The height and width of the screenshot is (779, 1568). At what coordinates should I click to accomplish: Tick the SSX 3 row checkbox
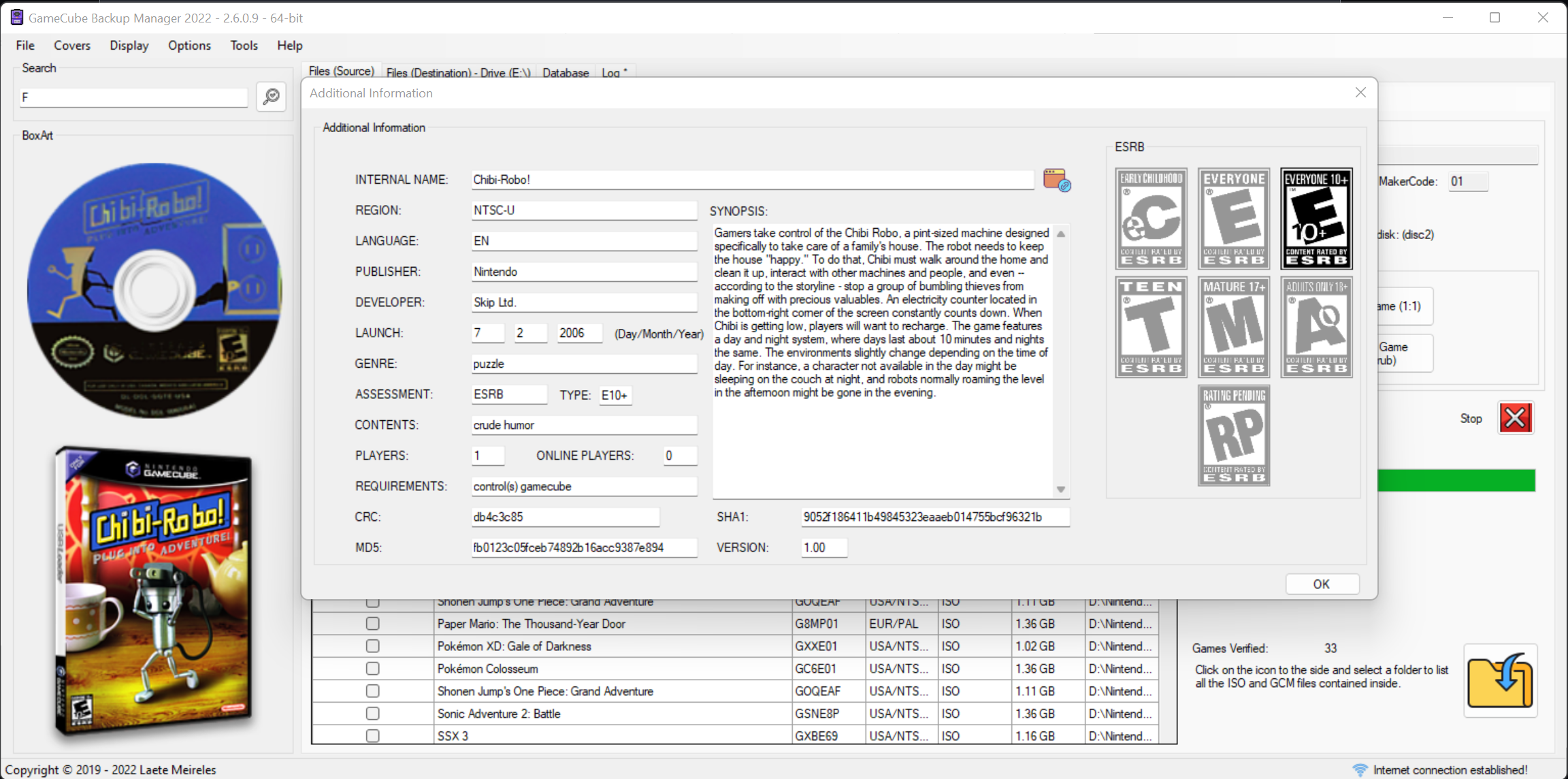coord(372,736)
